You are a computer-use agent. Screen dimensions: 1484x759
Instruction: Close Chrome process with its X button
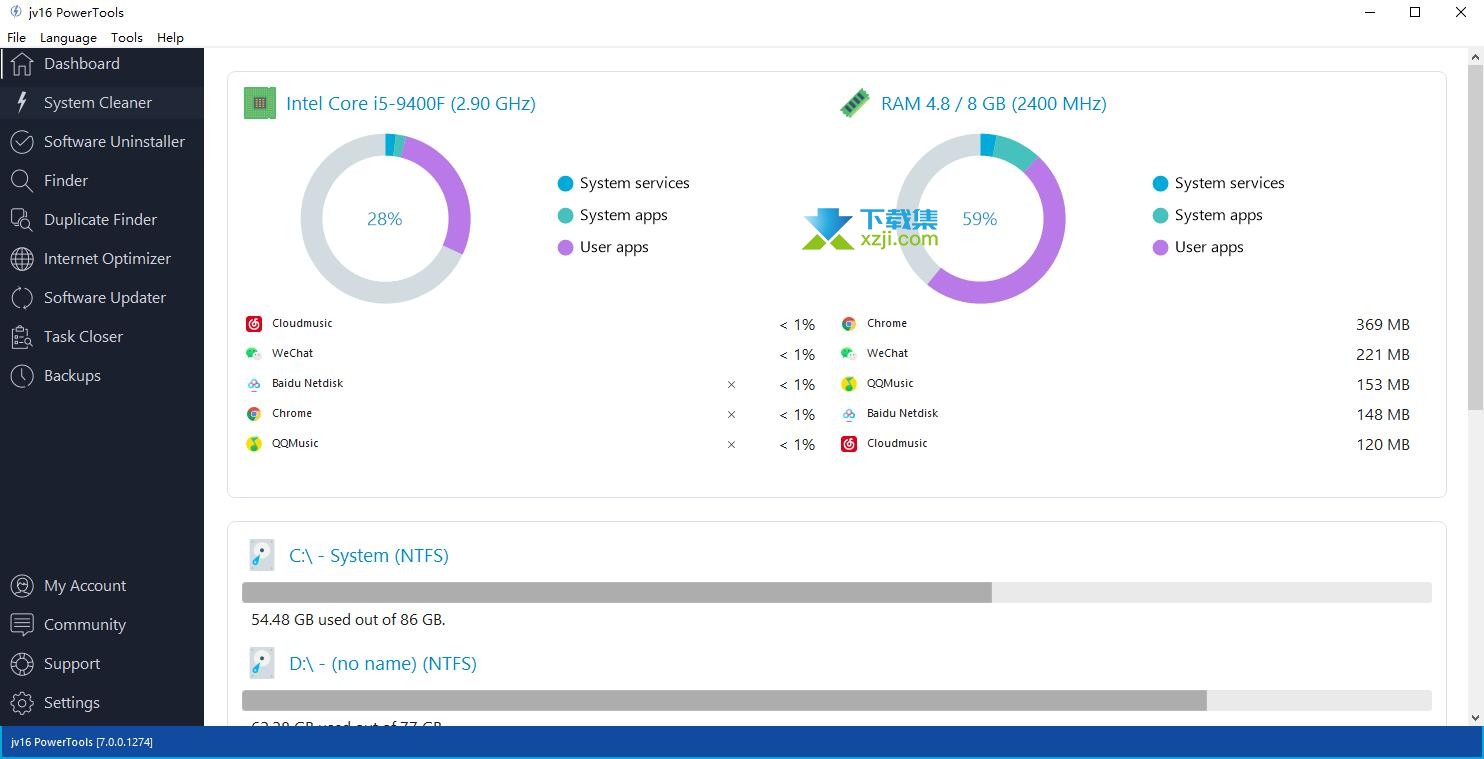(x=731, y=415)
